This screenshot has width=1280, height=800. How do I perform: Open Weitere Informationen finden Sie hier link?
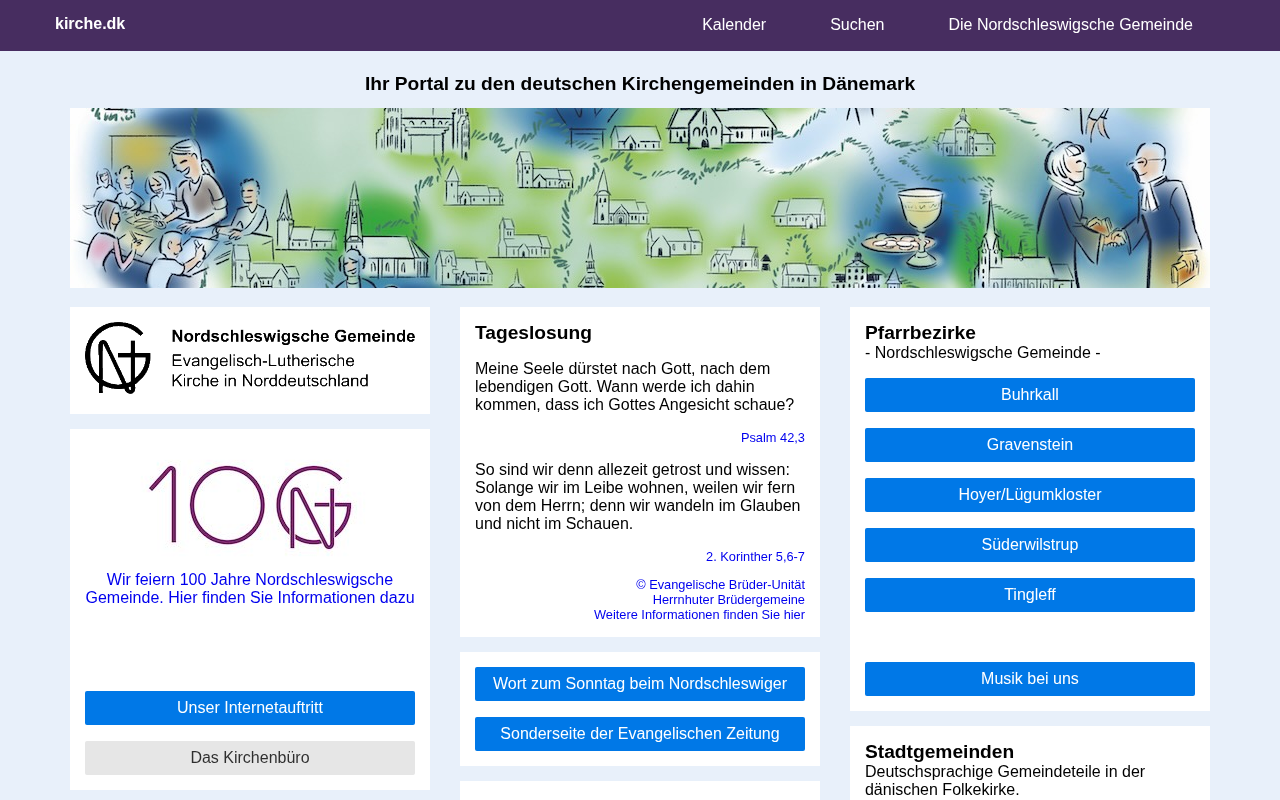pyautogui.click(x=699, y=615)
